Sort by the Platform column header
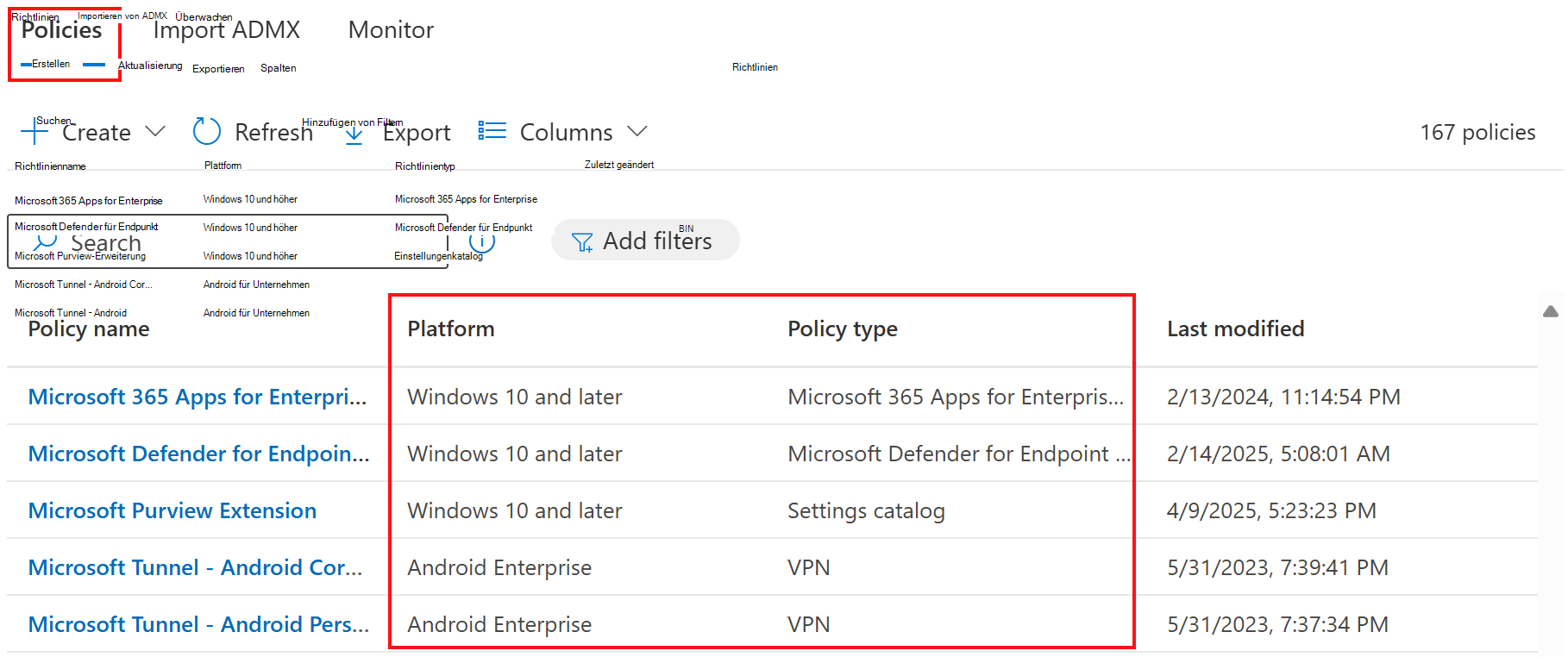This screenshot has width=1568, height=657. (451, 329)
